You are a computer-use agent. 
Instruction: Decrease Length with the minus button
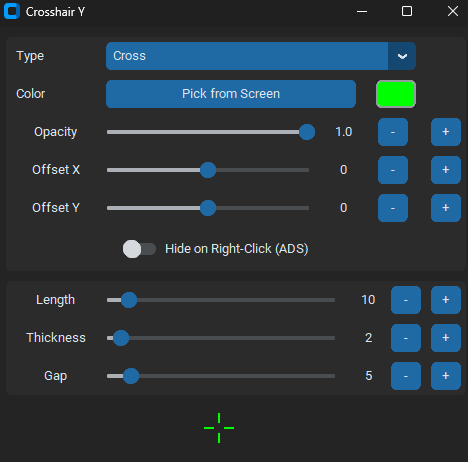pos(406,300)
